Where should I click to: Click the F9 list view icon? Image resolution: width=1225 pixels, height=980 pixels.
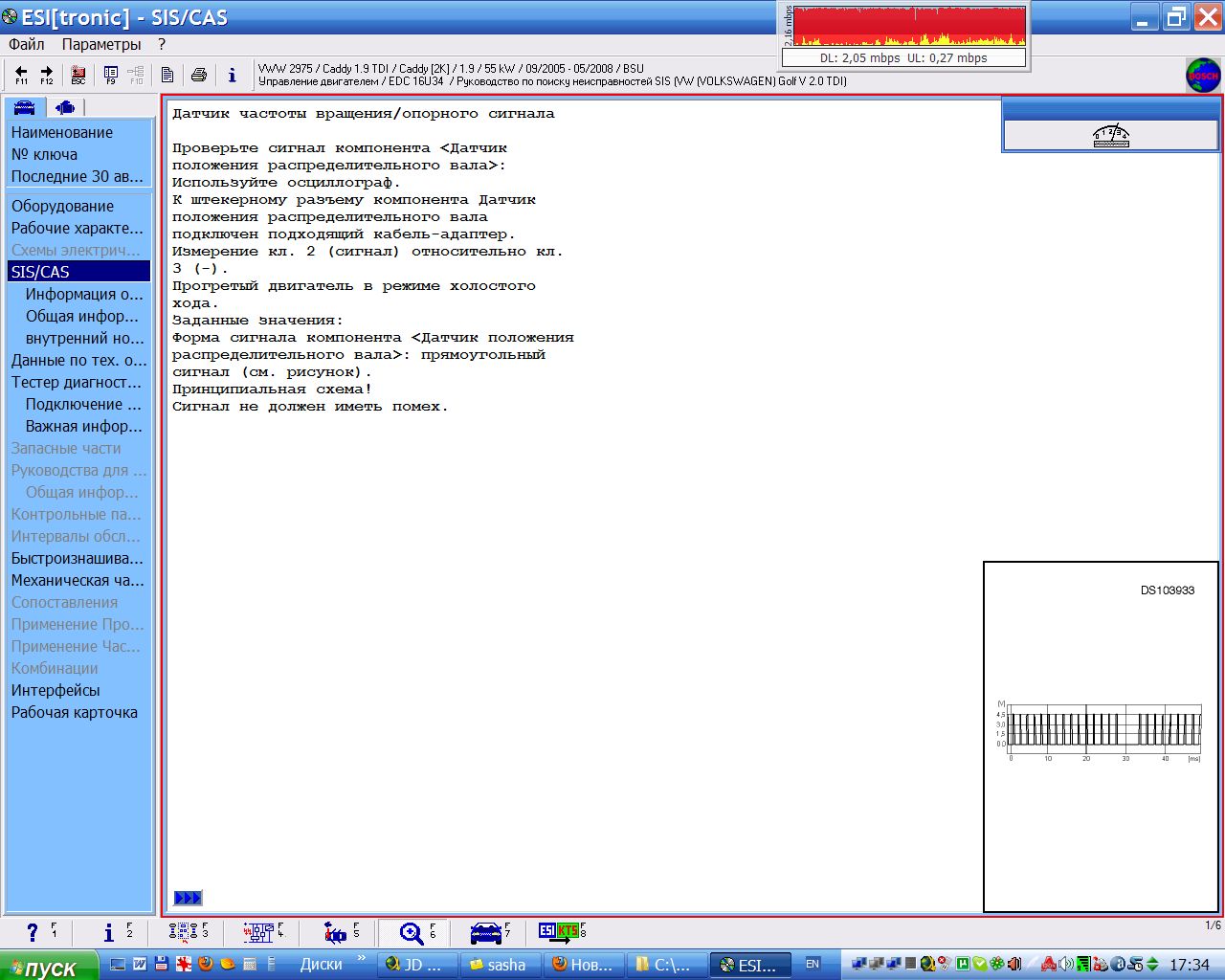(x=111, y=75)
